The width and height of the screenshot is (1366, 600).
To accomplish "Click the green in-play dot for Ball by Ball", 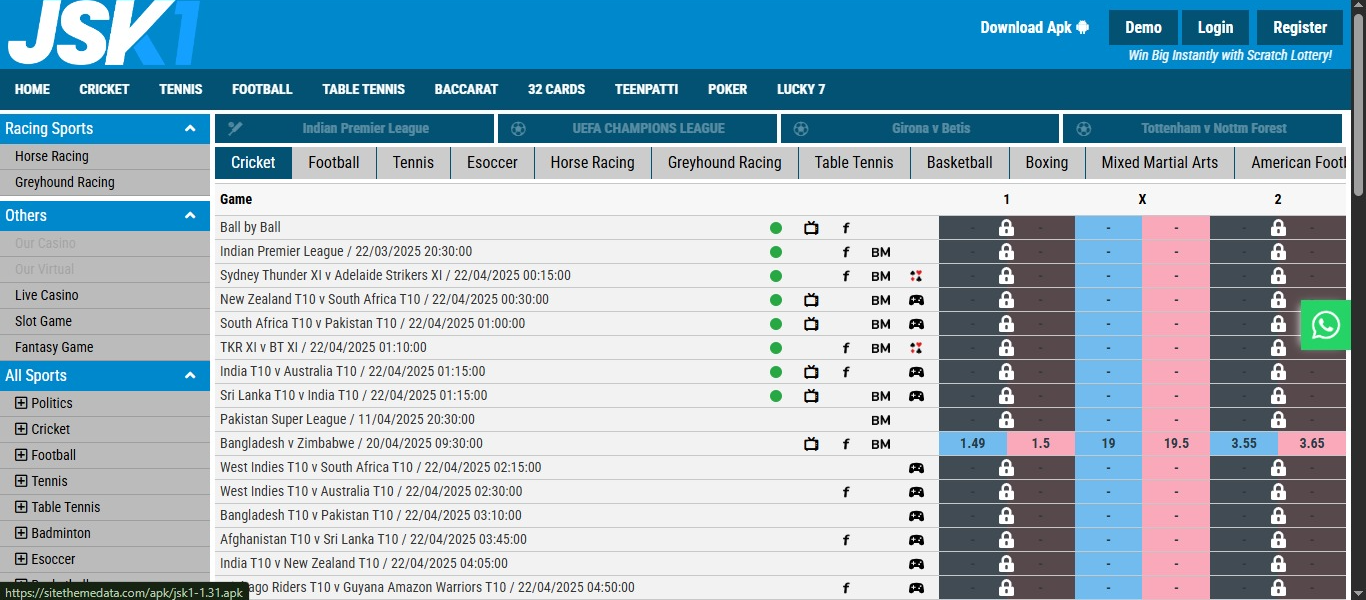I will click(x=776, y=228).
